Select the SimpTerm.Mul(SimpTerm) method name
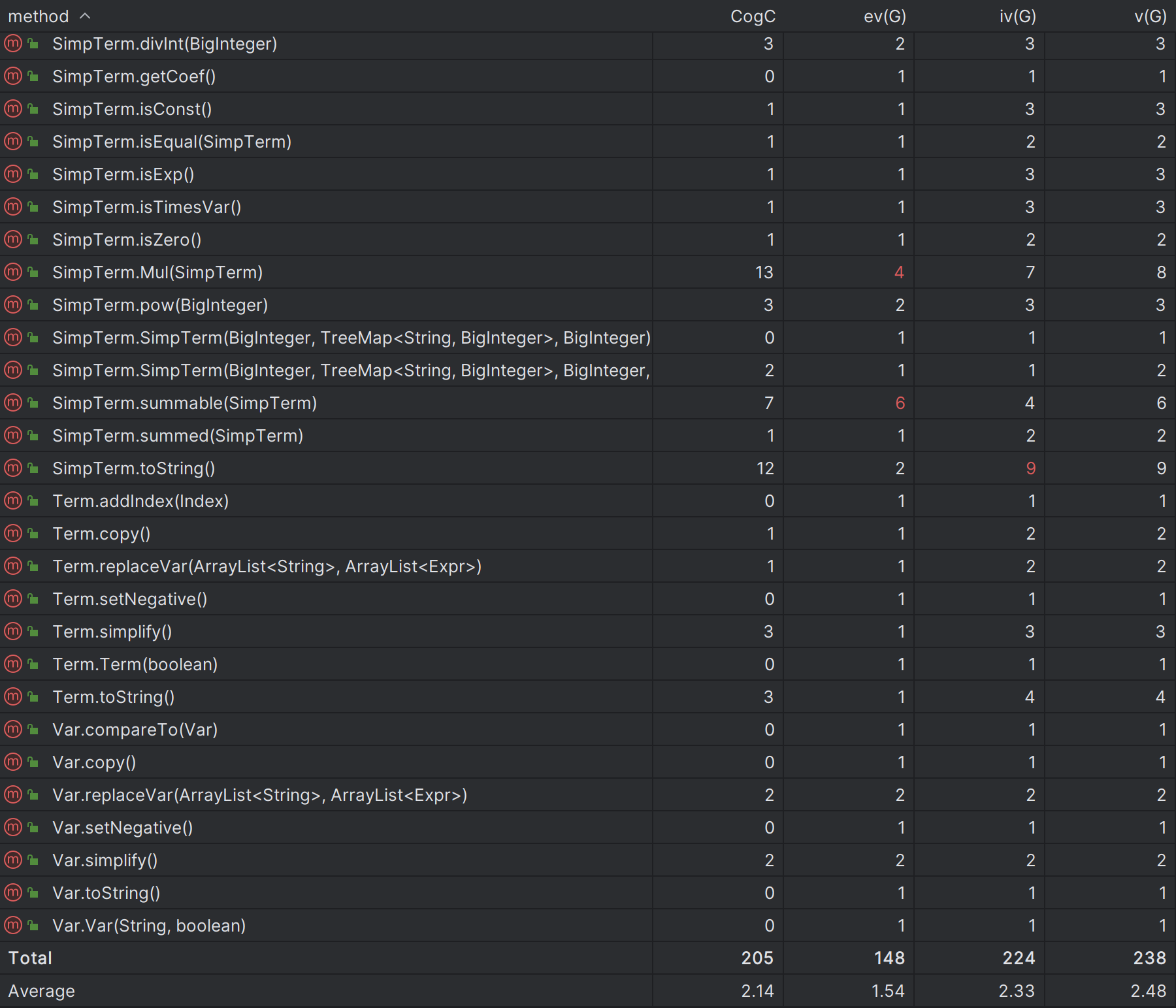The image size is (1176, 1008). point(157,272)
